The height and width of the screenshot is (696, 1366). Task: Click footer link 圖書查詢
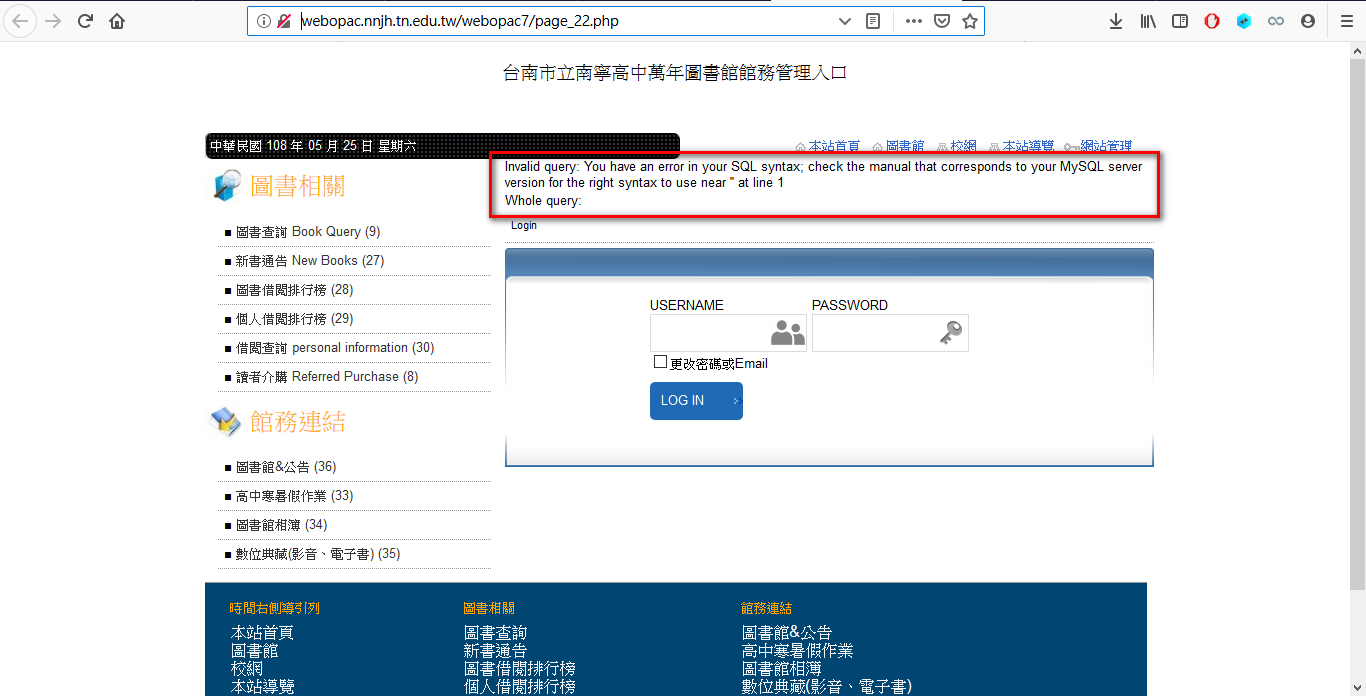click(495, 633)
